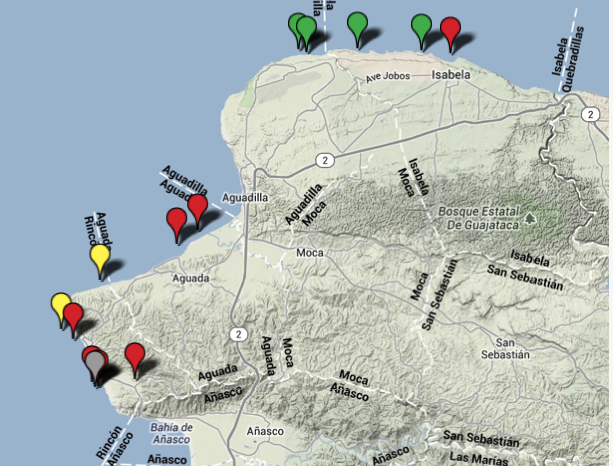Click the Ave Jobos road label

388,76
